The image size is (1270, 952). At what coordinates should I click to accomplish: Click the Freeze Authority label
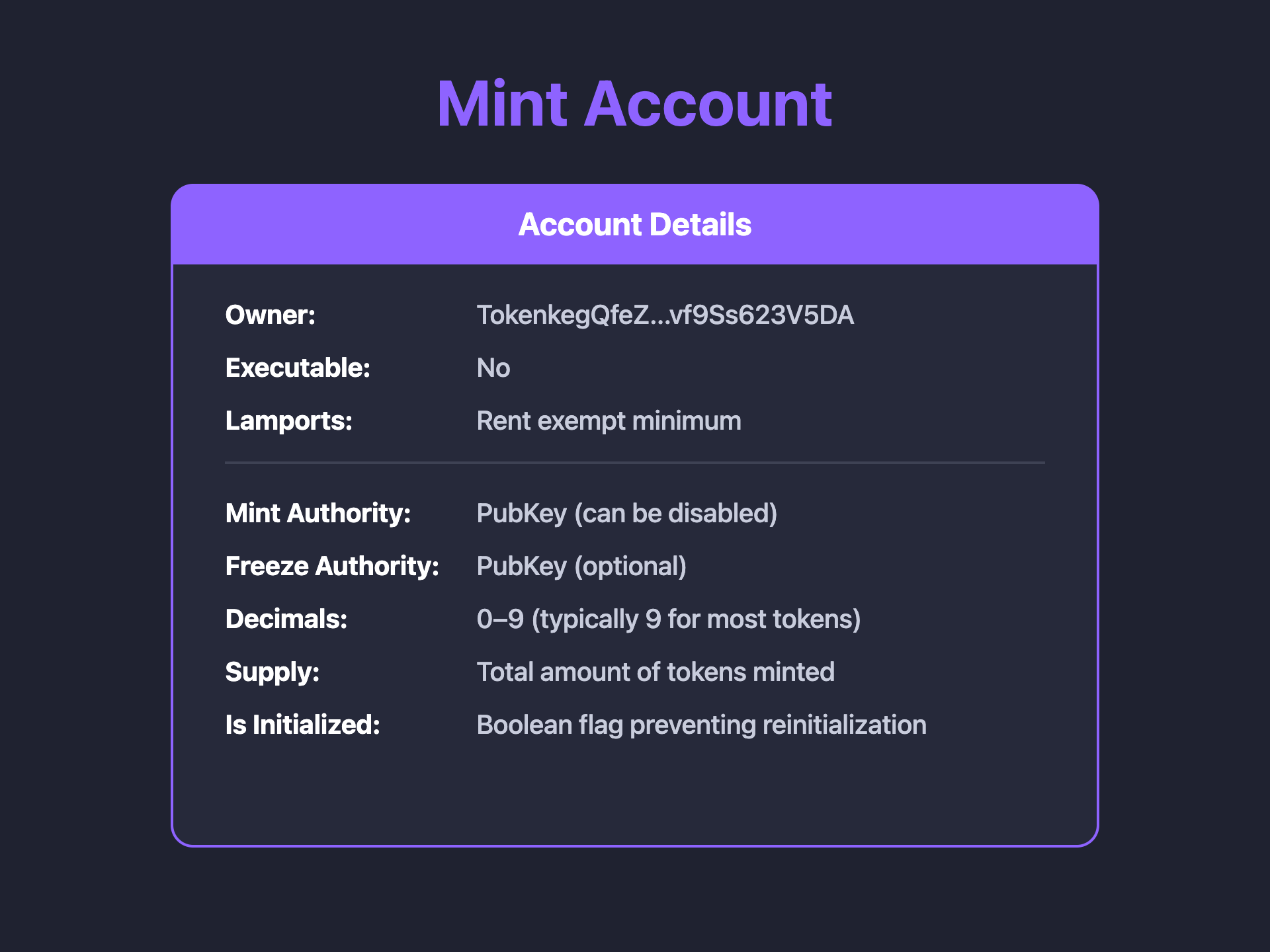coord(332,567)
